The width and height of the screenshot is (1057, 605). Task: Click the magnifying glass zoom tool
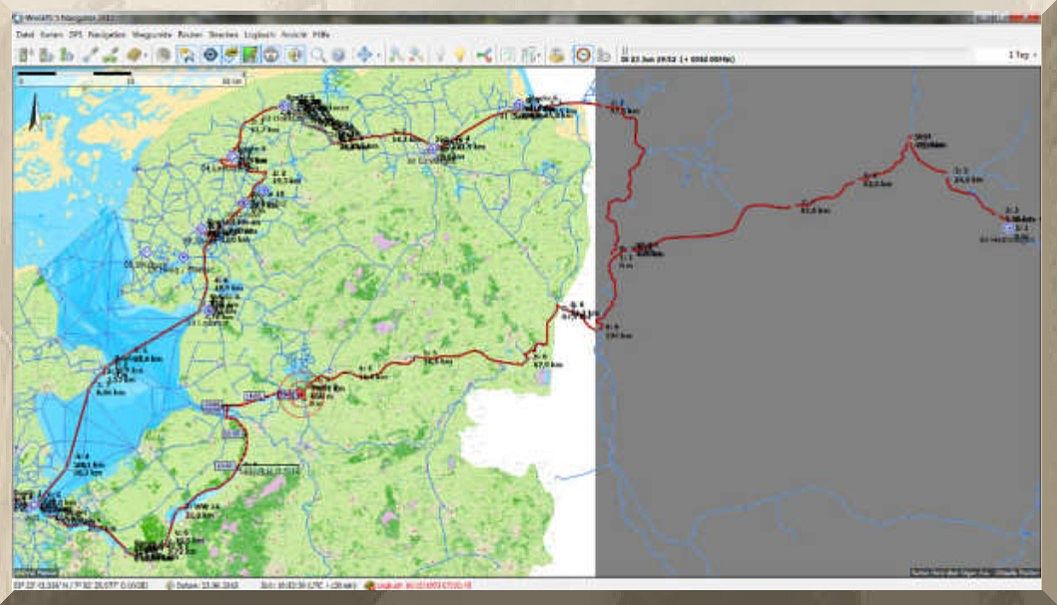point(318,55)
